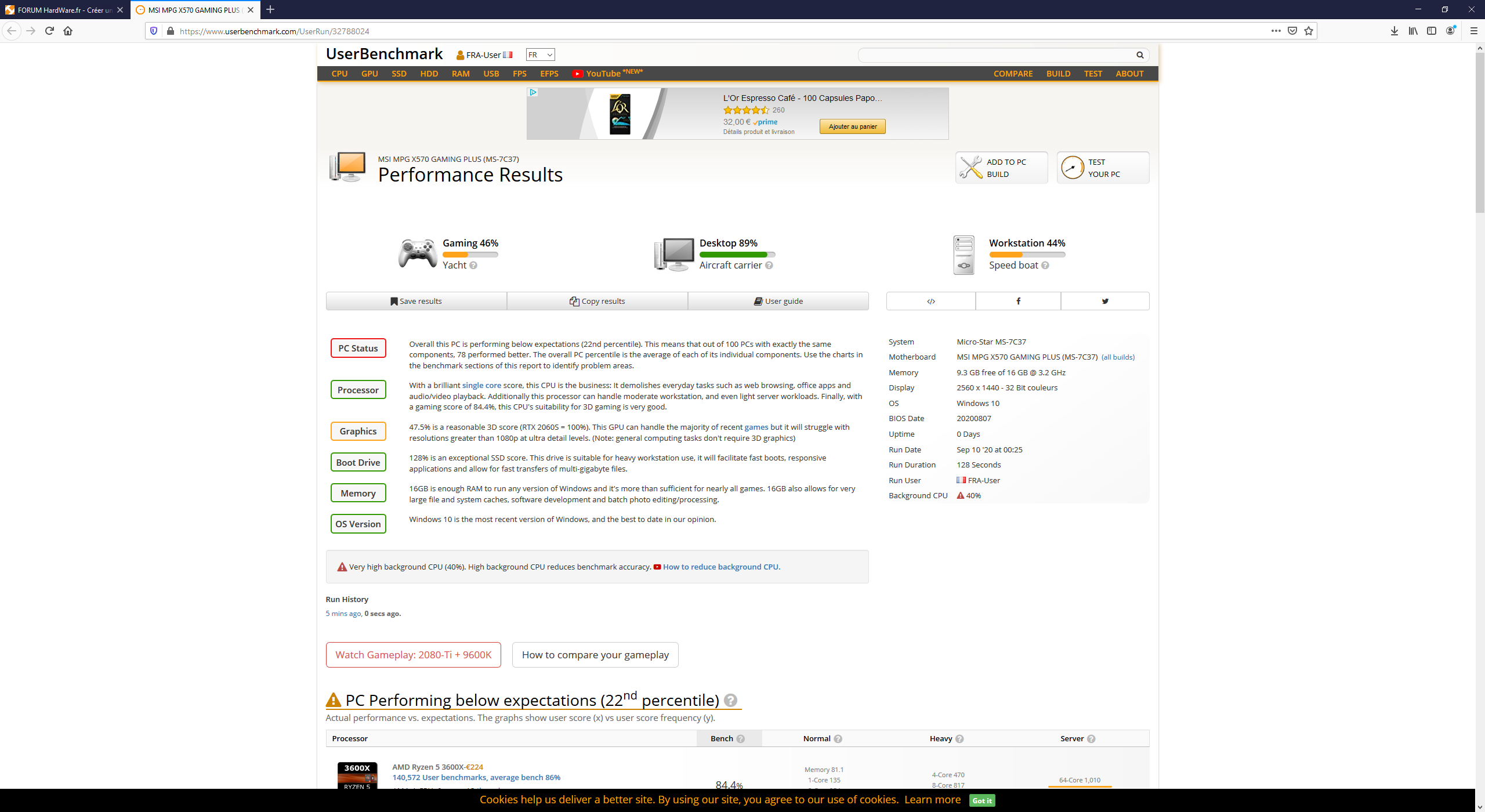This screenshot has height=812, width=1485.
Task: Click the Twitter share icon
Action: pyautogui.click(x=1105, y=301)
